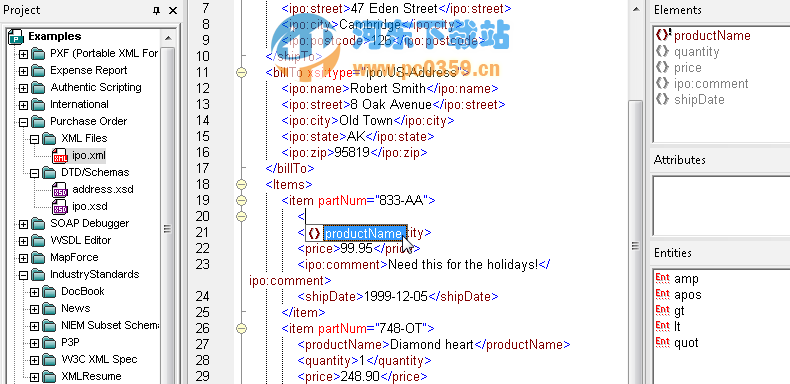Choose productName from autocomplete popup
790x384 pixels.
tap(364, 233)
